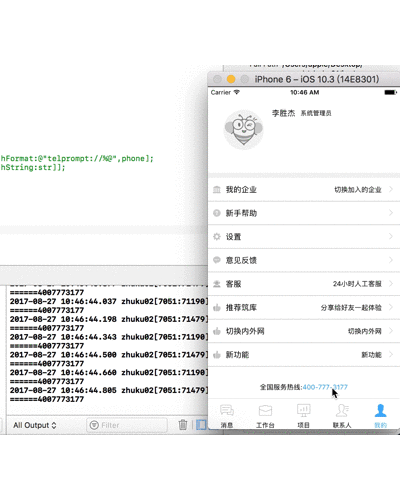Switch to the 工作台 workbench tab

[265, 416]
